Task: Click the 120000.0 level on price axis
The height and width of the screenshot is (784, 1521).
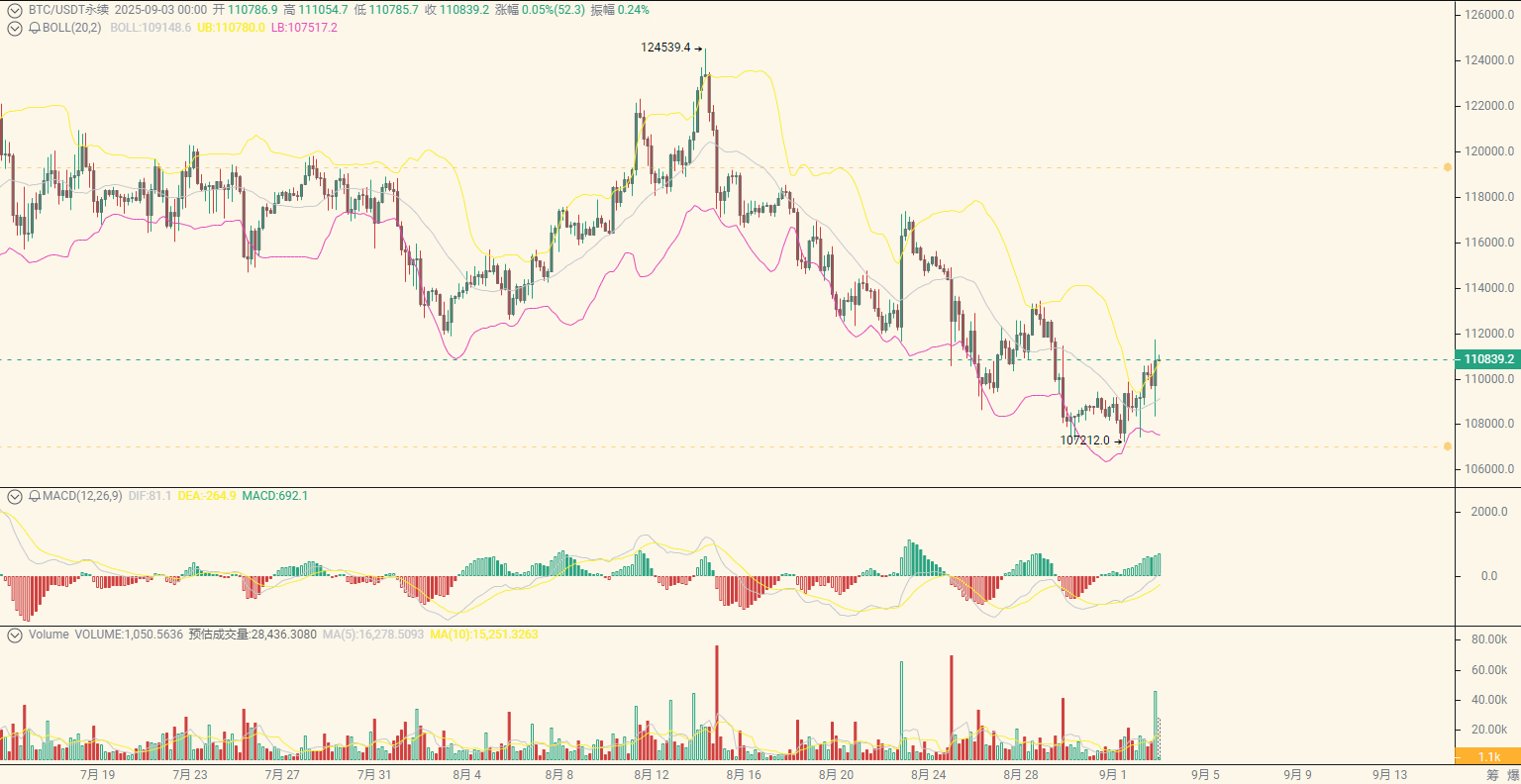Action: click(x=1489, y=151)
